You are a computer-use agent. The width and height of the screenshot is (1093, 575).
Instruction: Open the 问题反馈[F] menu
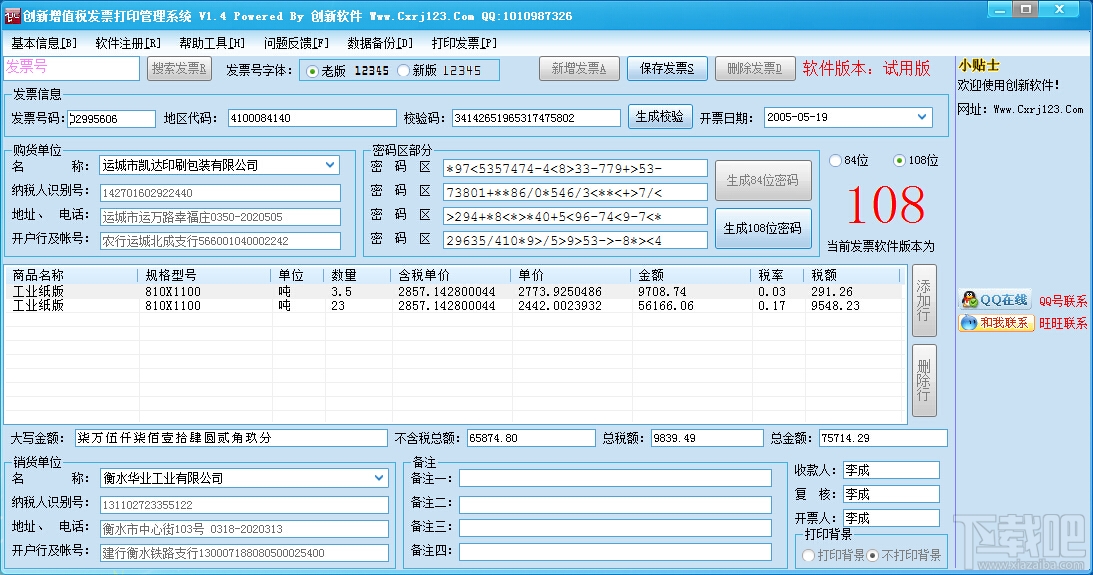click(296, 43)
